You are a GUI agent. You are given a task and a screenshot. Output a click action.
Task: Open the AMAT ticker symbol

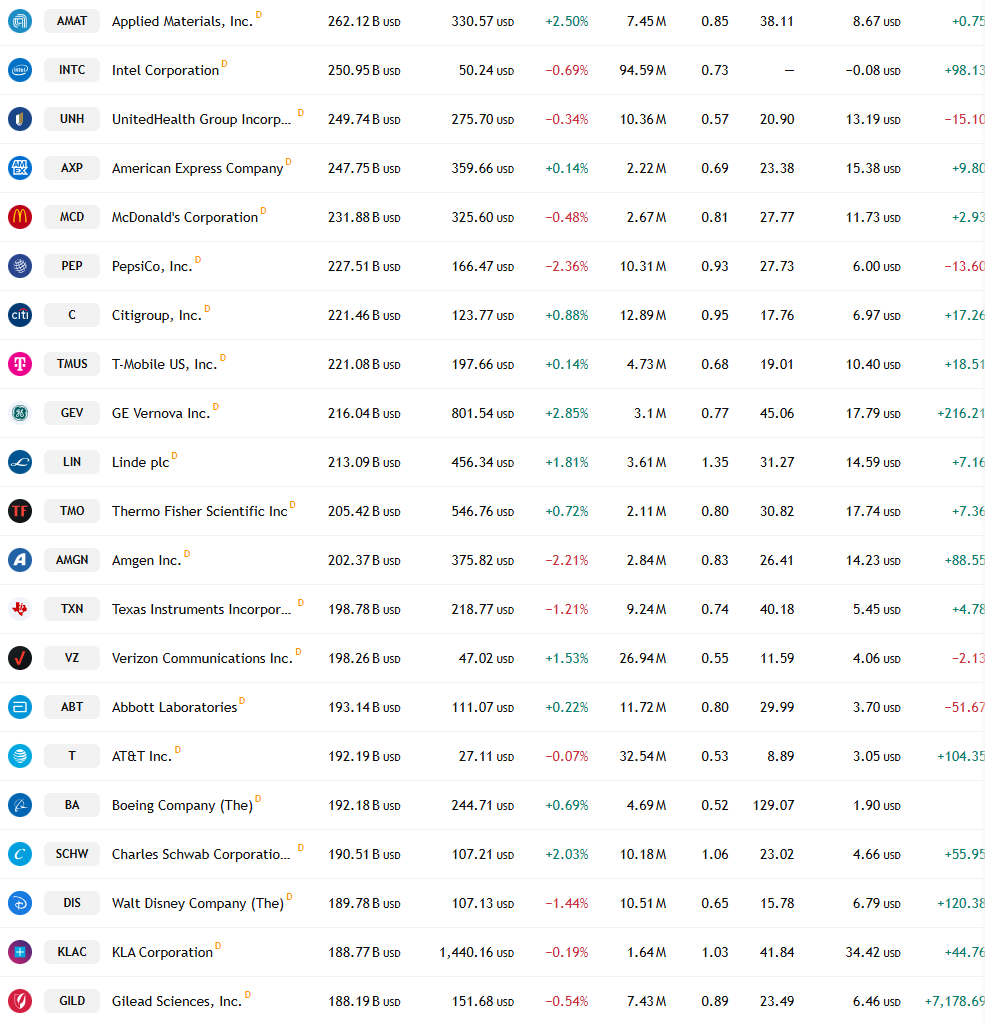(72, 21)
